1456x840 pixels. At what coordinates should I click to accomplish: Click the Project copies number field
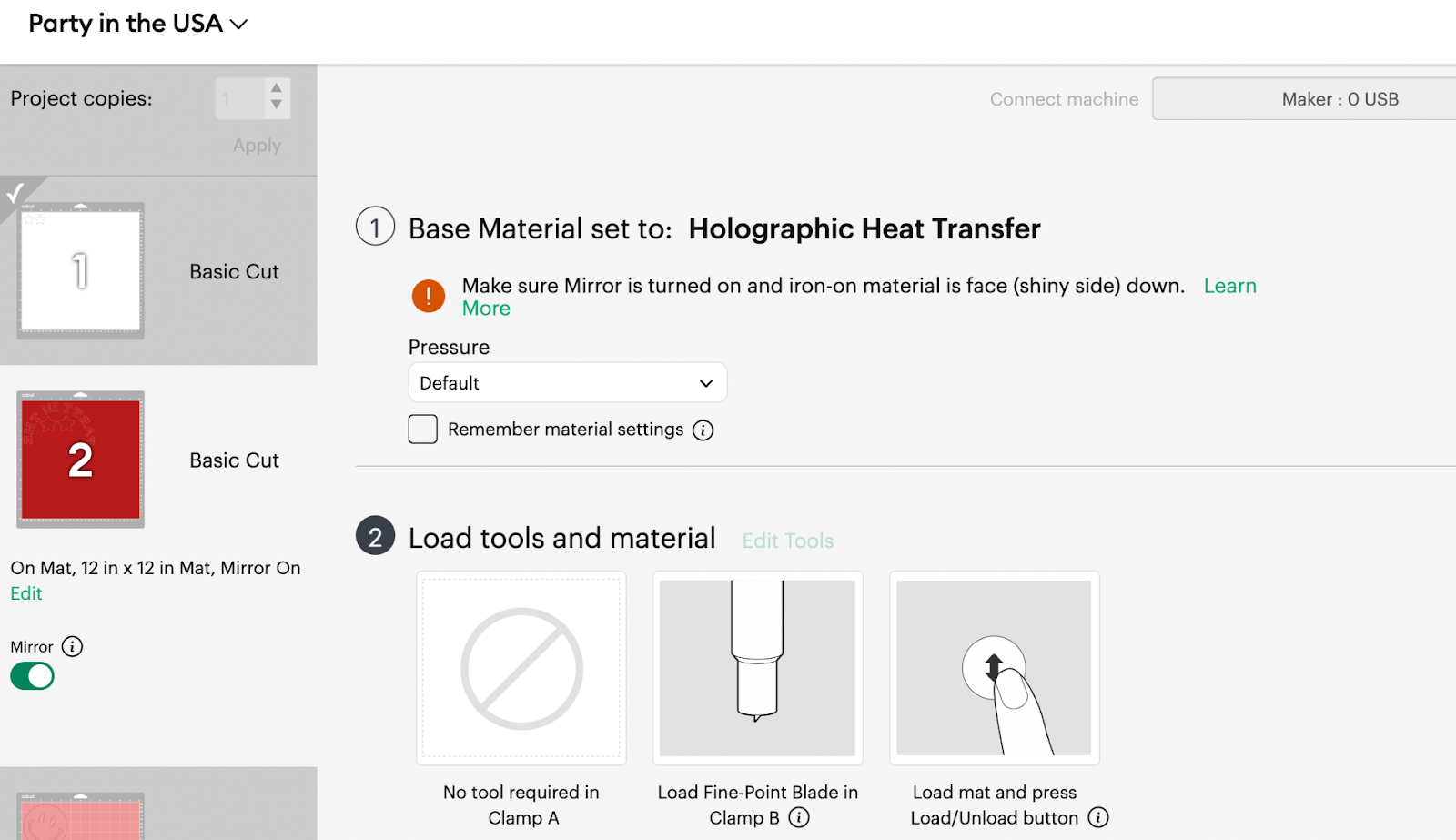[x=240, y=98]
